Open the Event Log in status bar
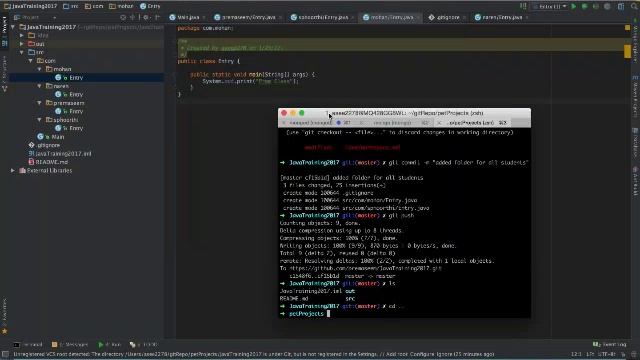 609,344
